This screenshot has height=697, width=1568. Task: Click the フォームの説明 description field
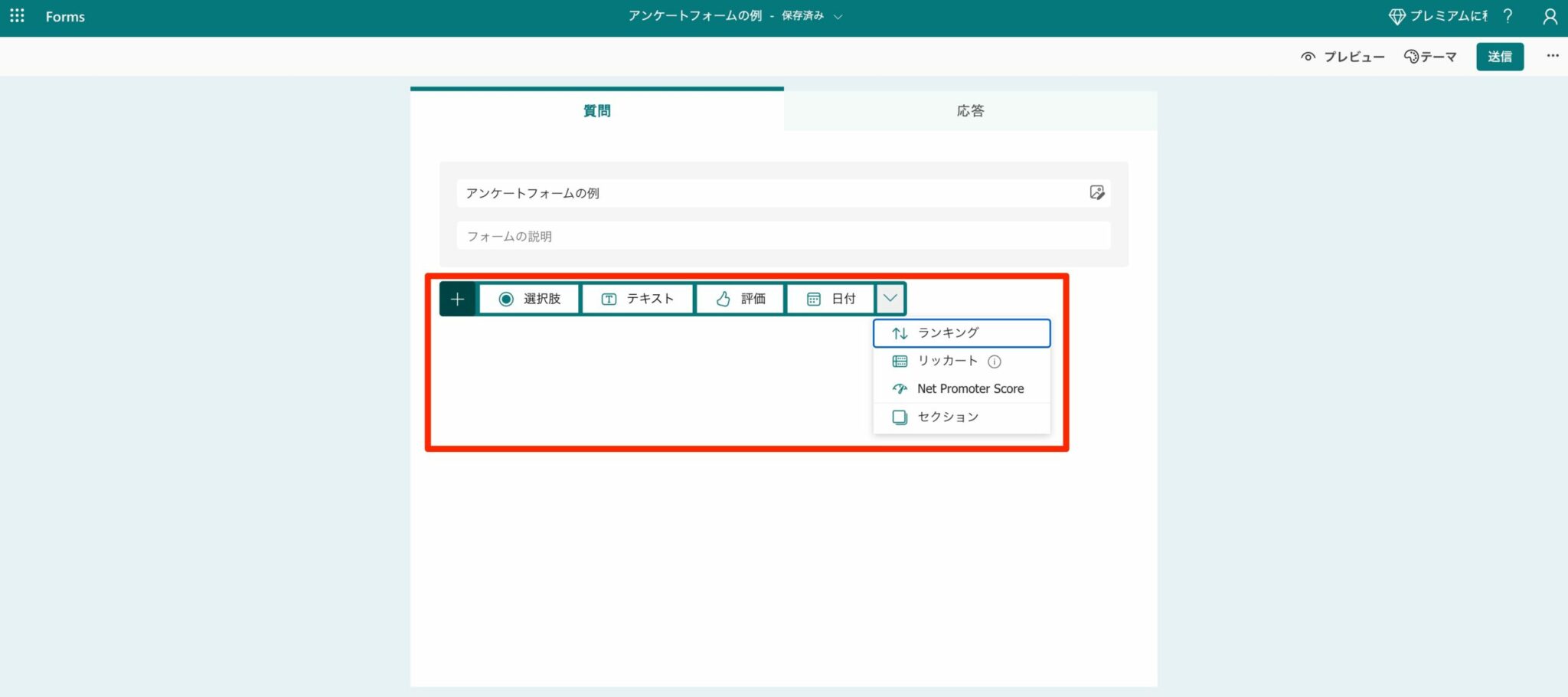(783, 236)
